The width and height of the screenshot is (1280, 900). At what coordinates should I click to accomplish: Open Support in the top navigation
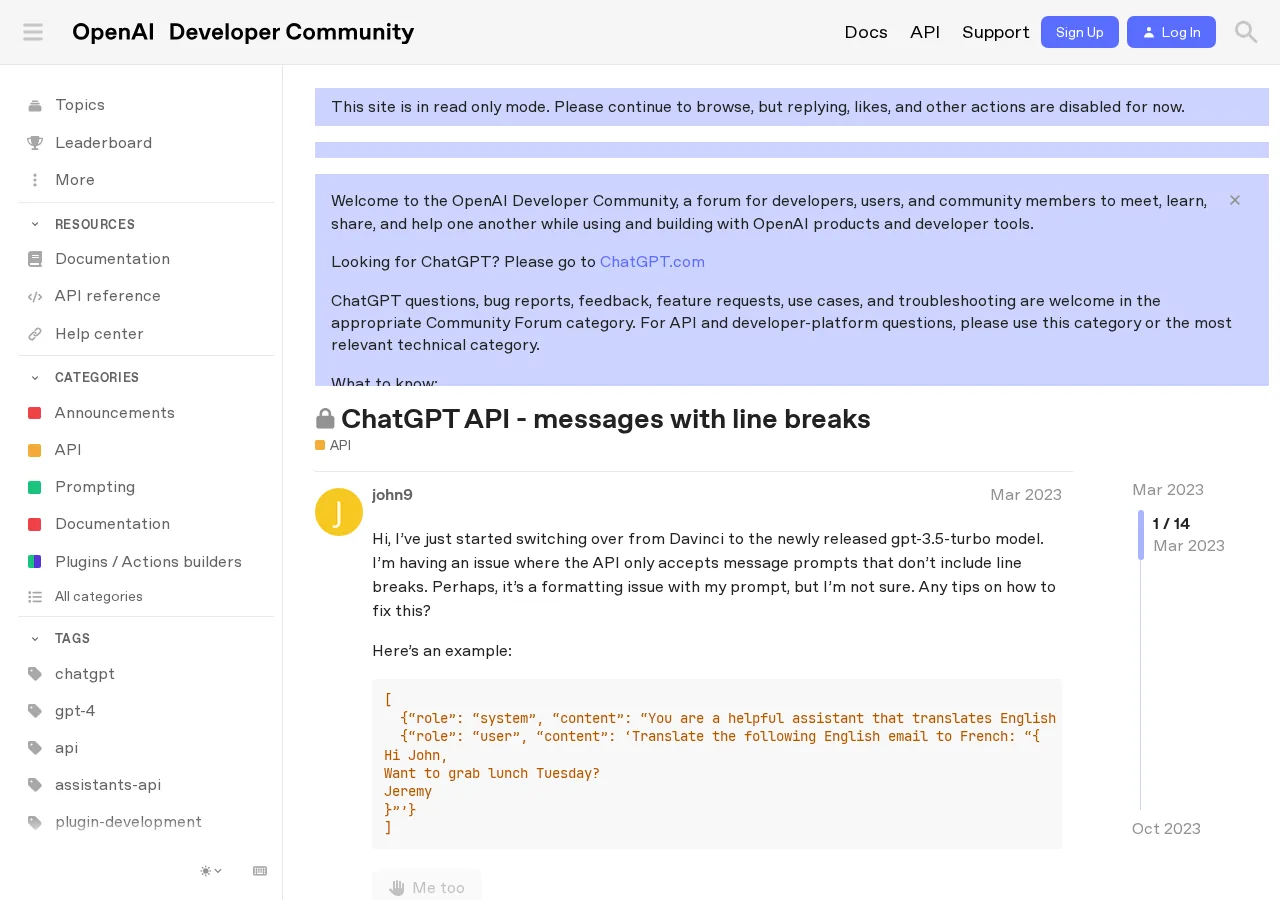coord(996,32)
